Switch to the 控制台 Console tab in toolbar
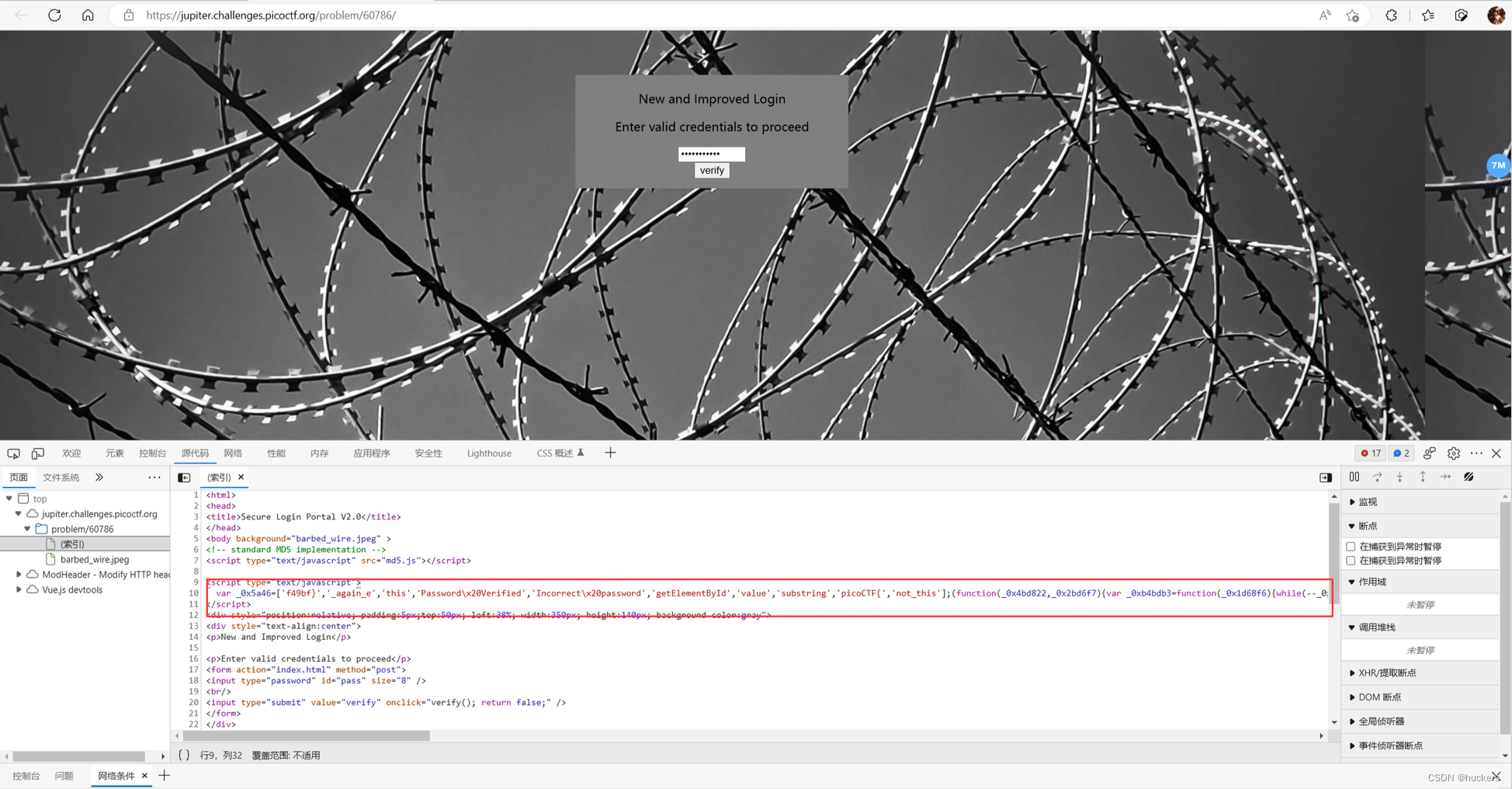 (x=153, y=454)
